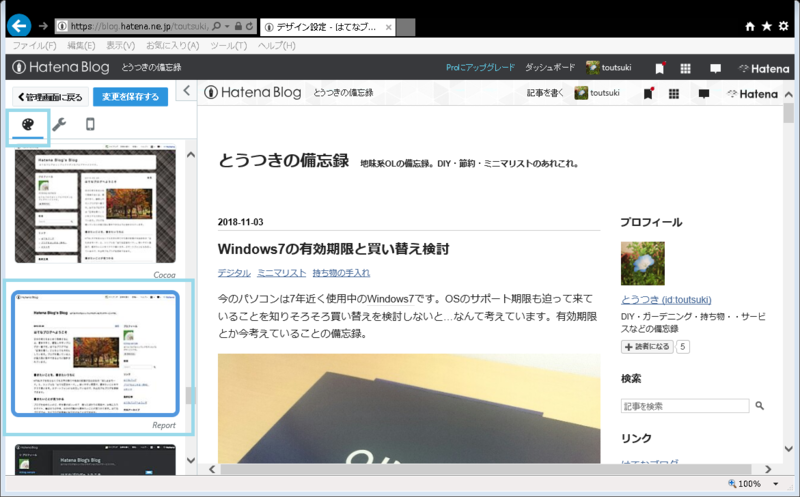This screenshot has width=800, height=497.
Task: Click toutsuki user in dark header
Action: pos(609,67)
